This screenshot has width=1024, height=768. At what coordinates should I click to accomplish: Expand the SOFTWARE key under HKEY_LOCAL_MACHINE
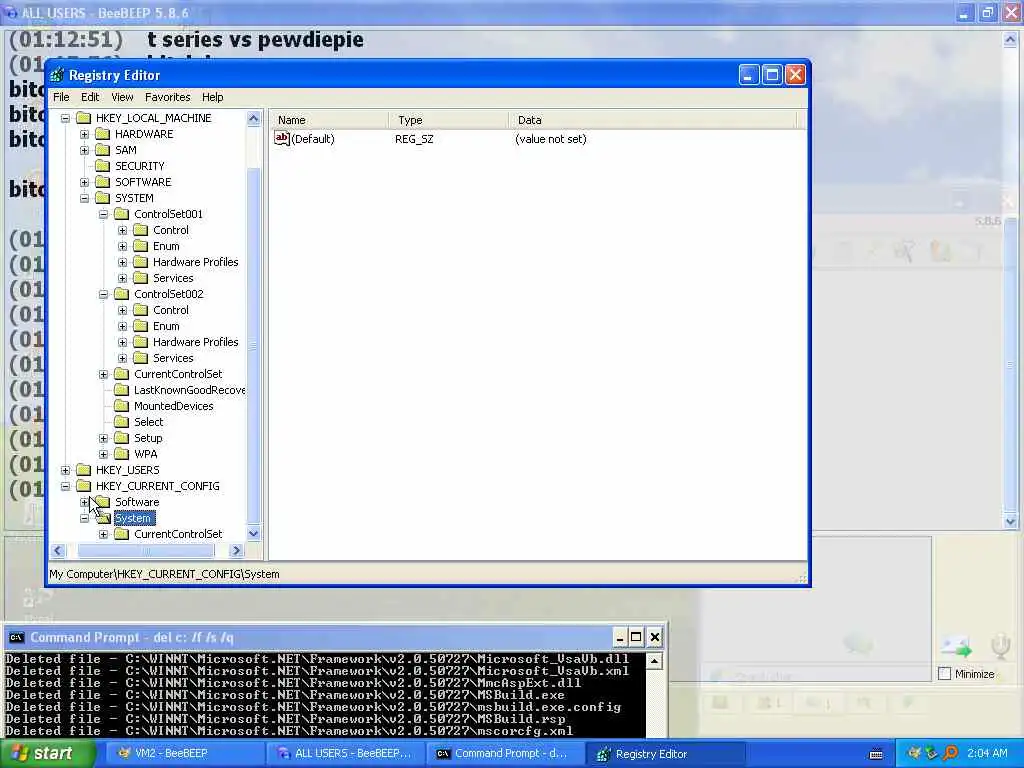click(84, 182)
